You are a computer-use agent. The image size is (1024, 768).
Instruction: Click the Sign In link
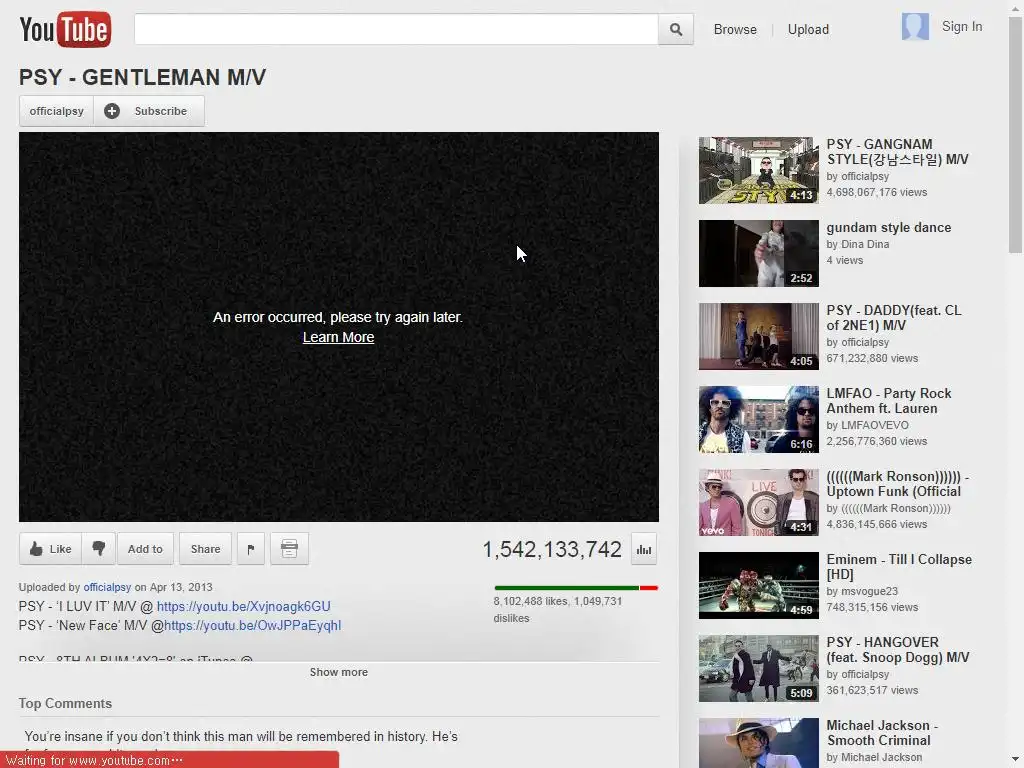click(961, 27)
